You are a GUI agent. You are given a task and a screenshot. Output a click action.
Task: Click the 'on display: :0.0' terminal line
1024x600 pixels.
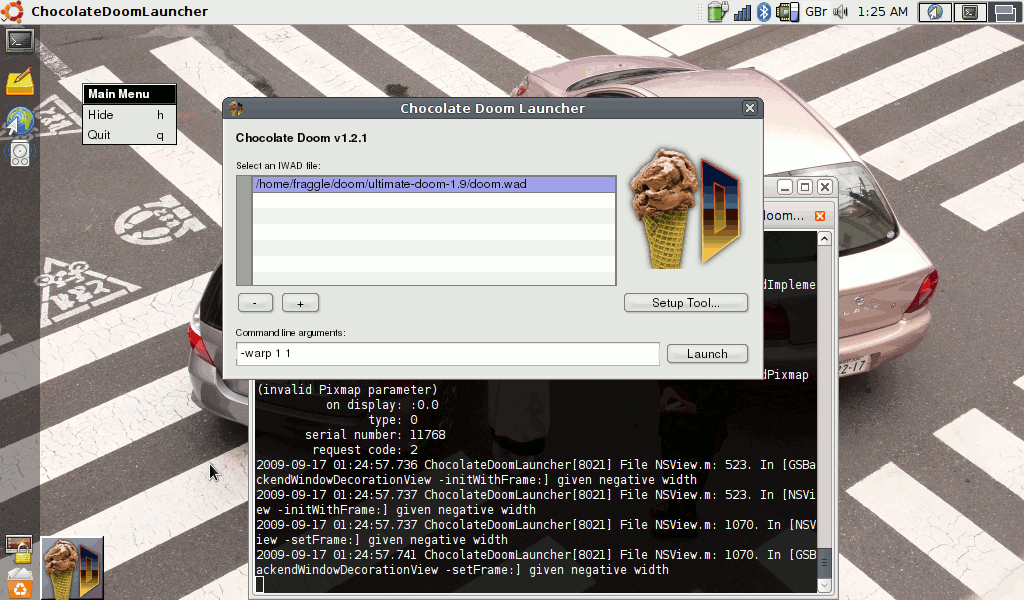(382, 405)
